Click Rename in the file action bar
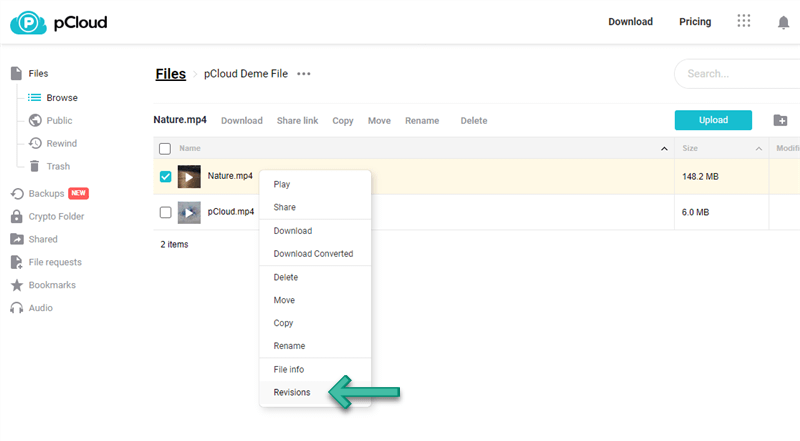800x441 pixels. pos(422,121)
